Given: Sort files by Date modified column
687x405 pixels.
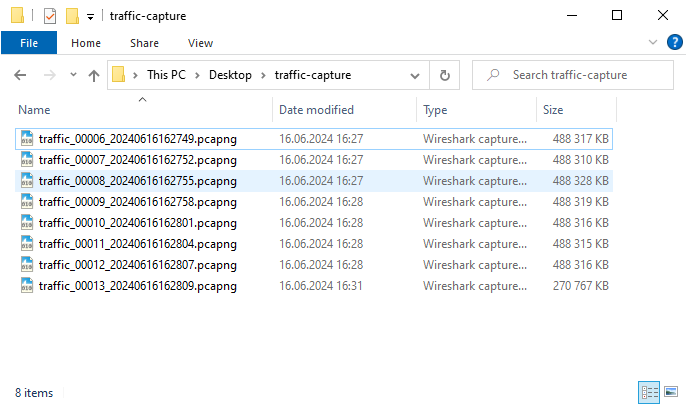Looking at the screenshot, I should point(316,110).
